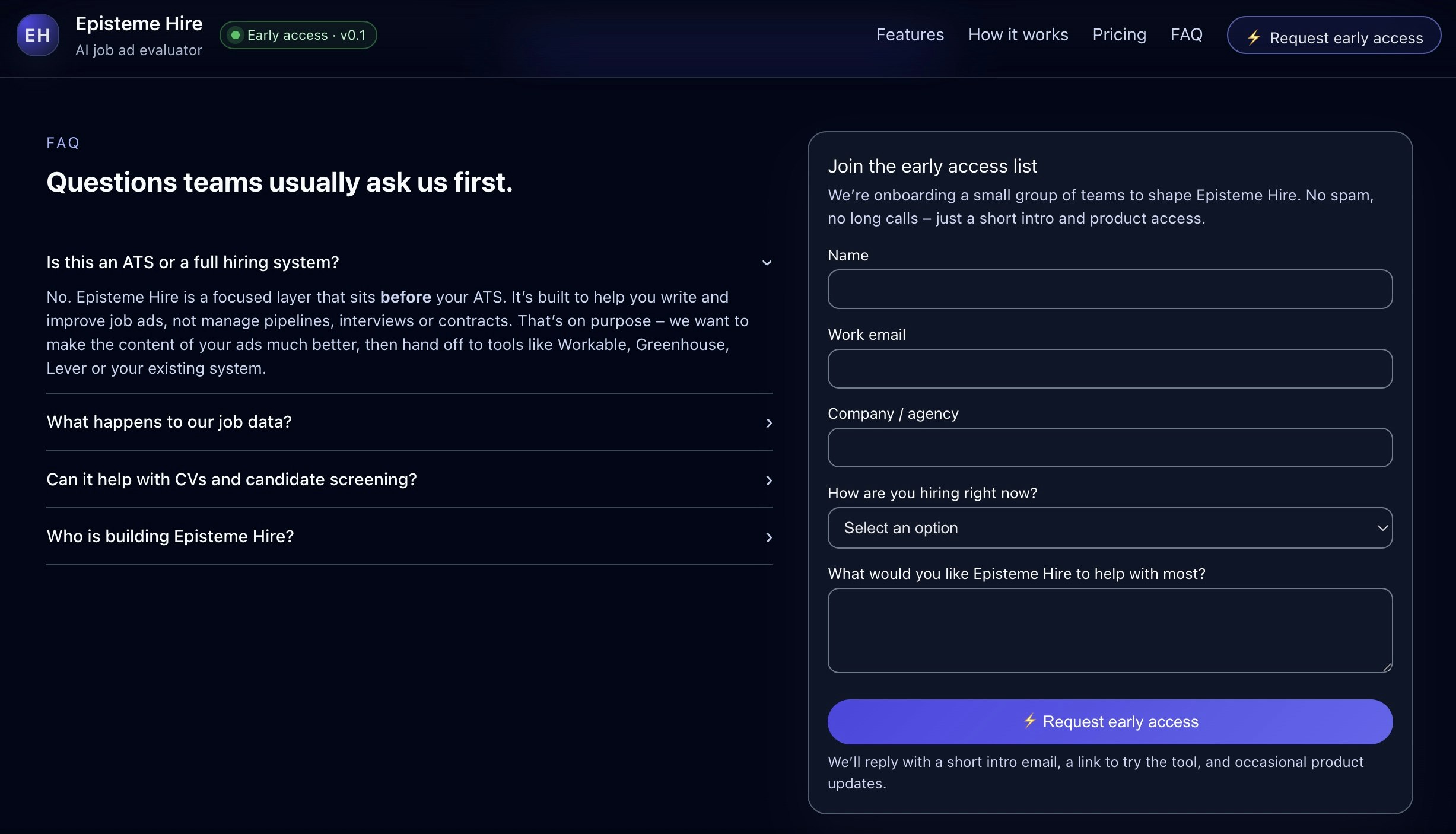
Task: Click into the Name input field
Action: pyautogui.click(x=1109, y=289)
